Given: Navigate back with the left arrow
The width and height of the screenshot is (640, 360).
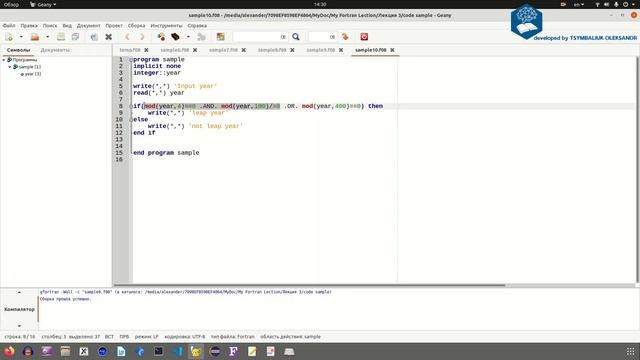Looking at the screenshot, I should 127,37.
